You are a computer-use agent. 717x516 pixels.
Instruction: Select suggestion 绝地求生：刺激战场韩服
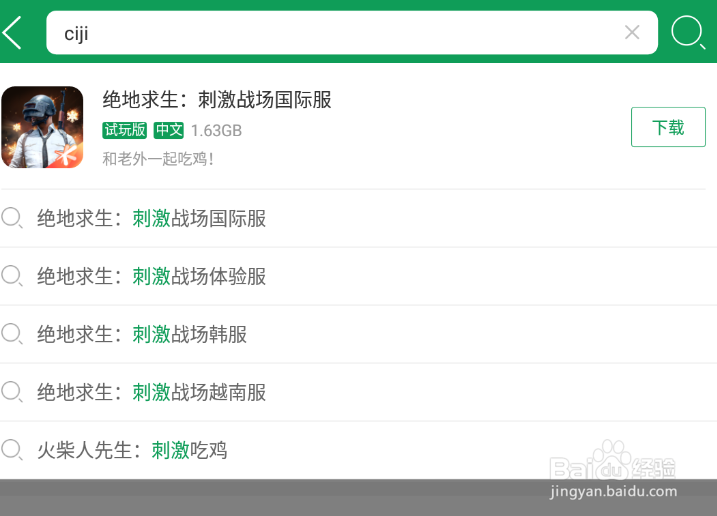358,334
